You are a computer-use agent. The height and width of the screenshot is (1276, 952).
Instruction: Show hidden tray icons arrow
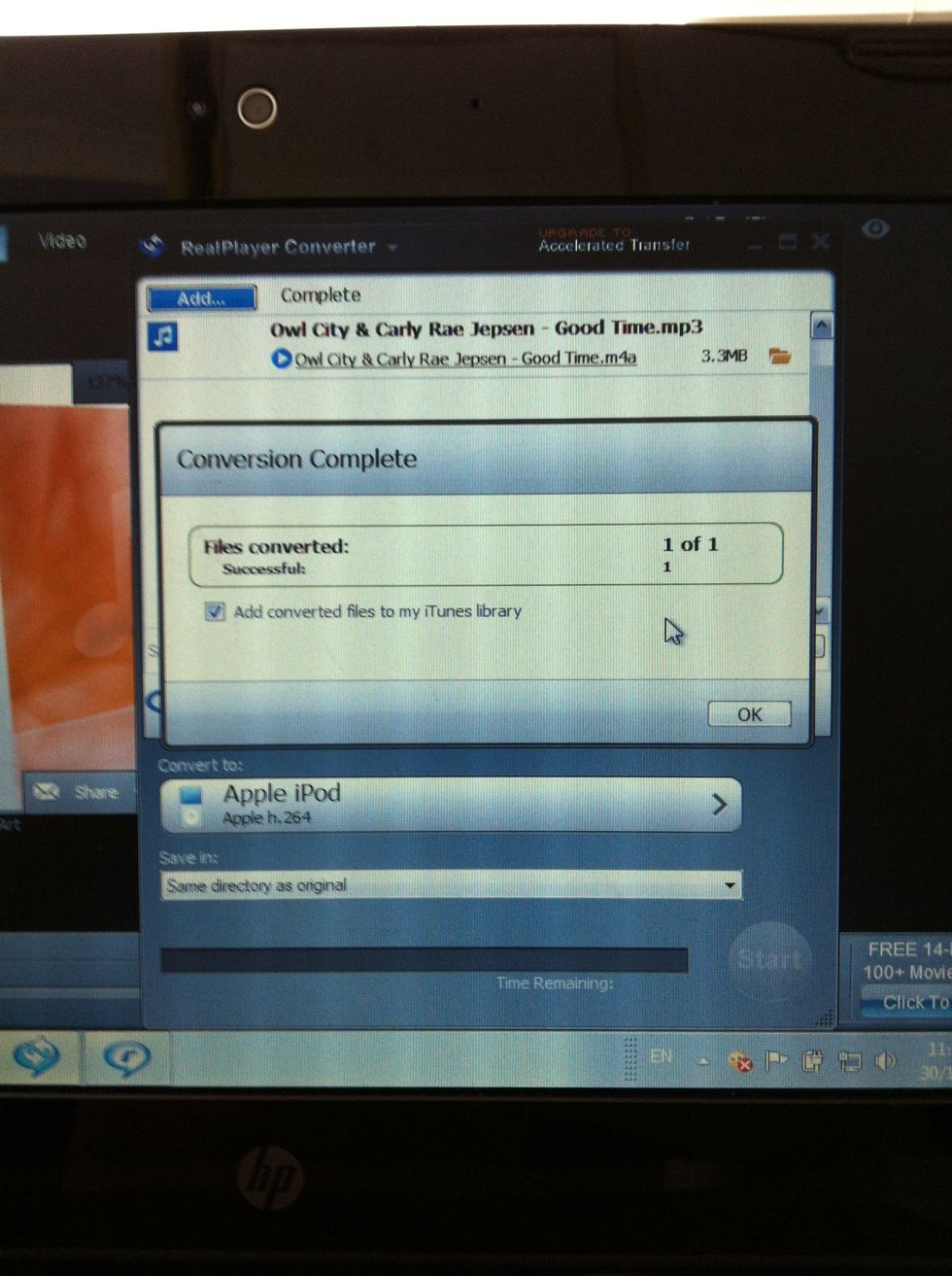pos(702,1061)
